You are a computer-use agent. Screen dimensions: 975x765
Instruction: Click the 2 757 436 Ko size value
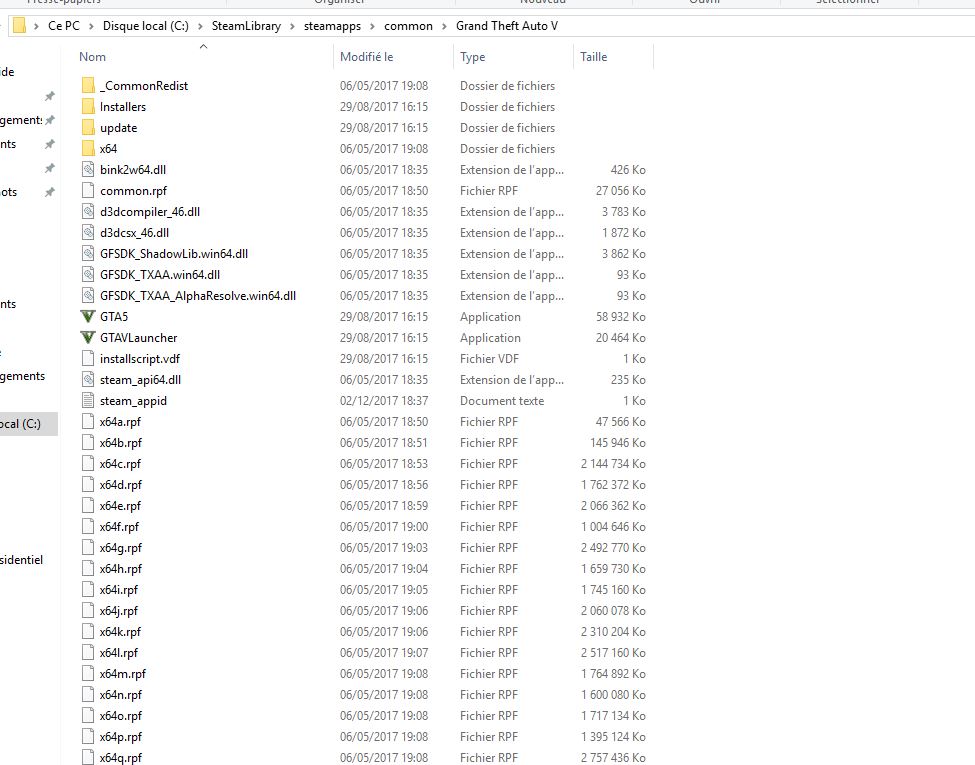tap(613, 758)
